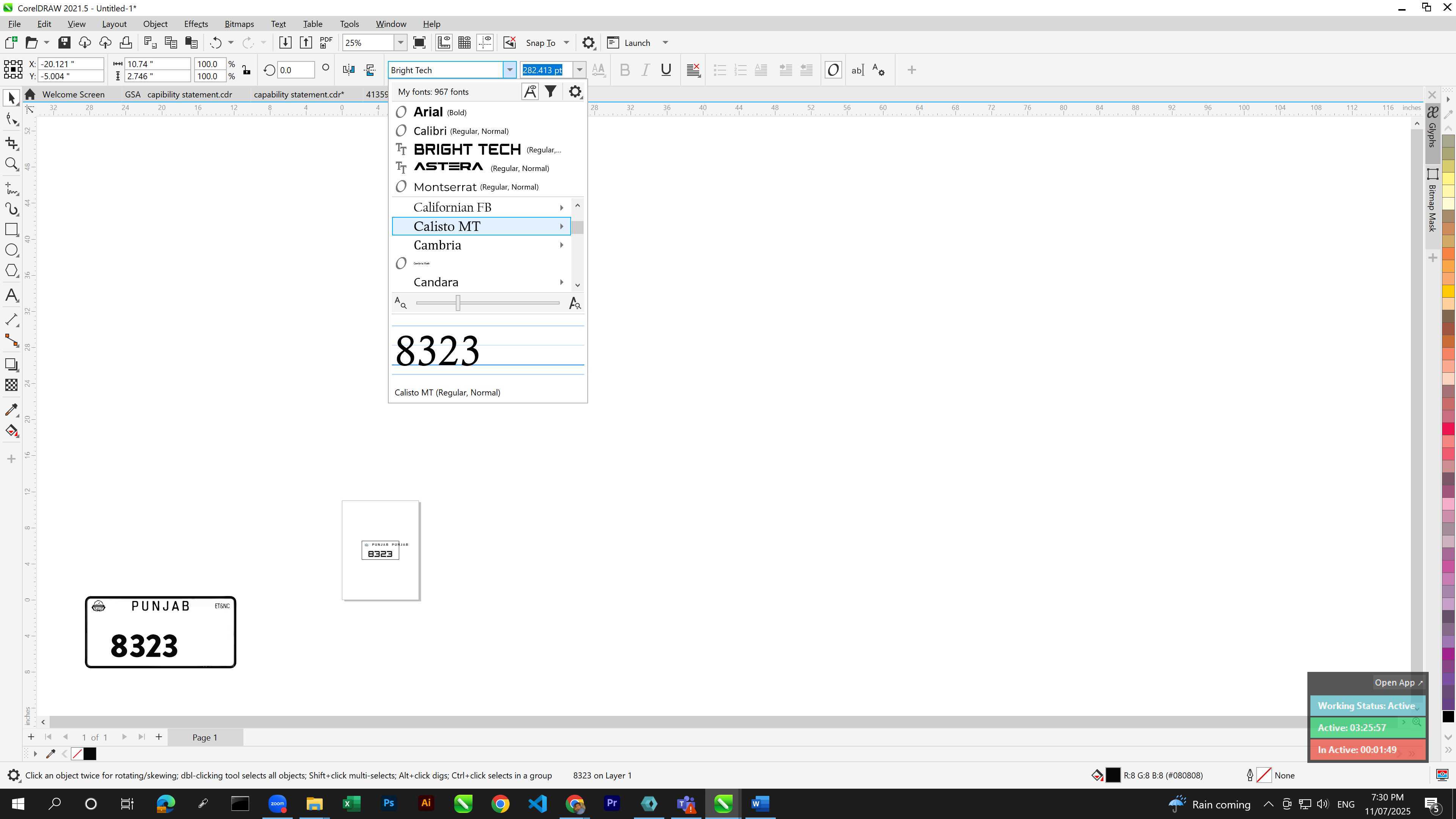Select the Freehand tool in toolbox
1456x819 pixels.
(x=11, y=188)
